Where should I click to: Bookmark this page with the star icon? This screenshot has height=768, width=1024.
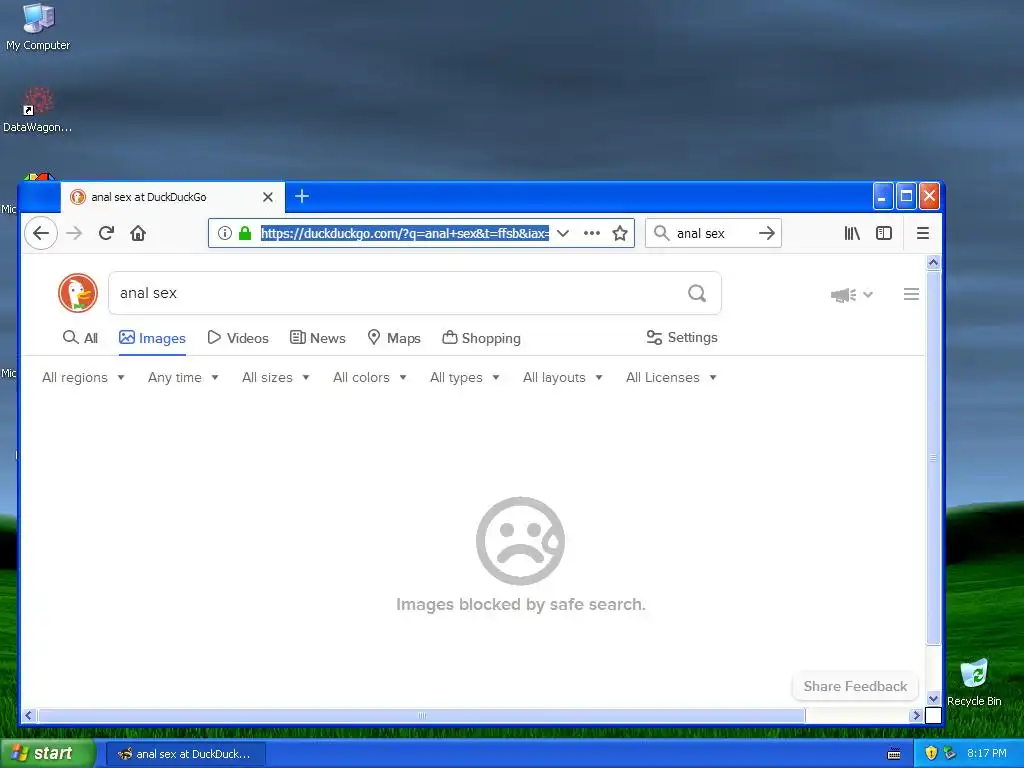(x=620, y=233)
